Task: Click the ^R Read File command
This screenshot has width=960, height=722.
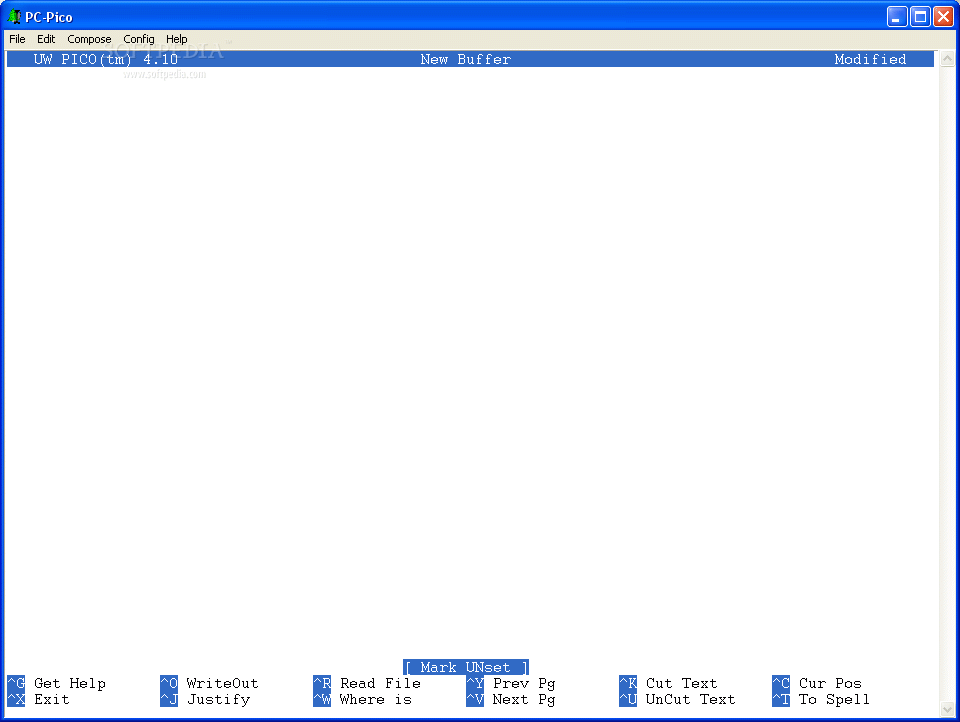Action: (x=367, y=683)
